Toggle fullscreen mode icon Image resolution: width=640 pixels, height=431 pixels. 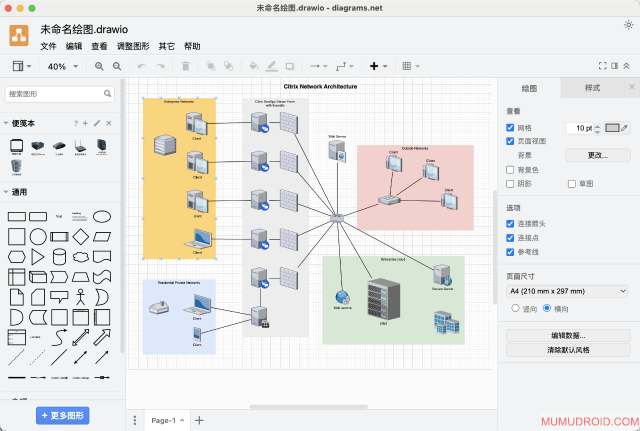tap(602, 66)
